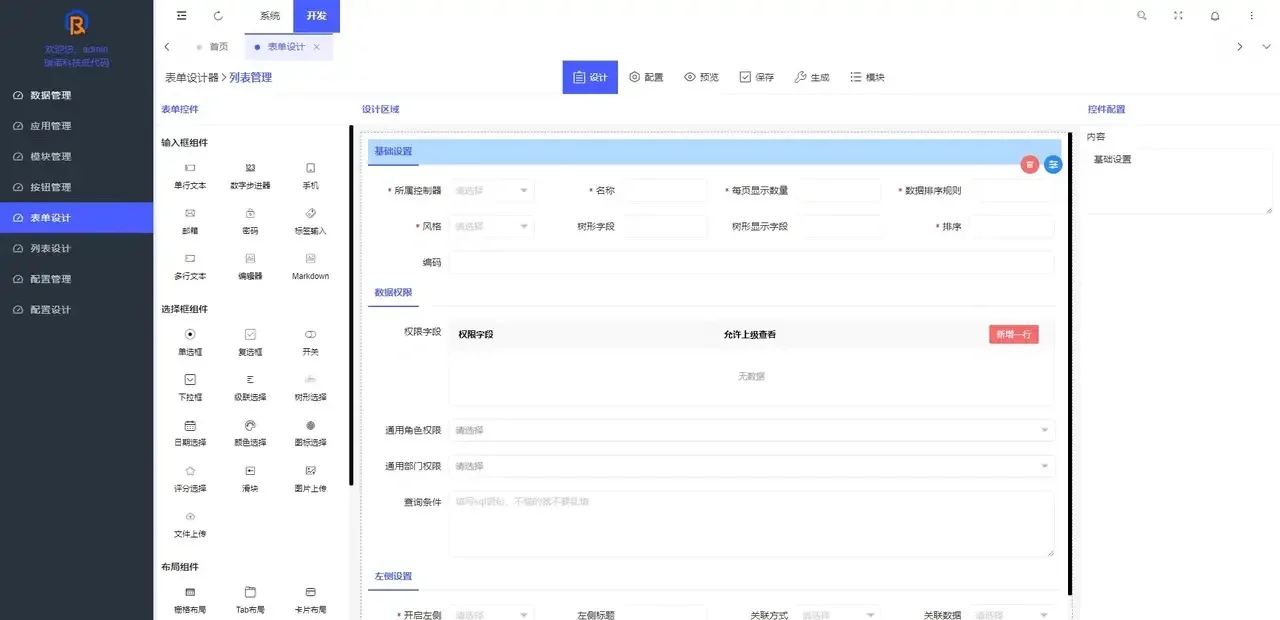Select the 单选框 radio button control
1280x620 pixels.
189,342
